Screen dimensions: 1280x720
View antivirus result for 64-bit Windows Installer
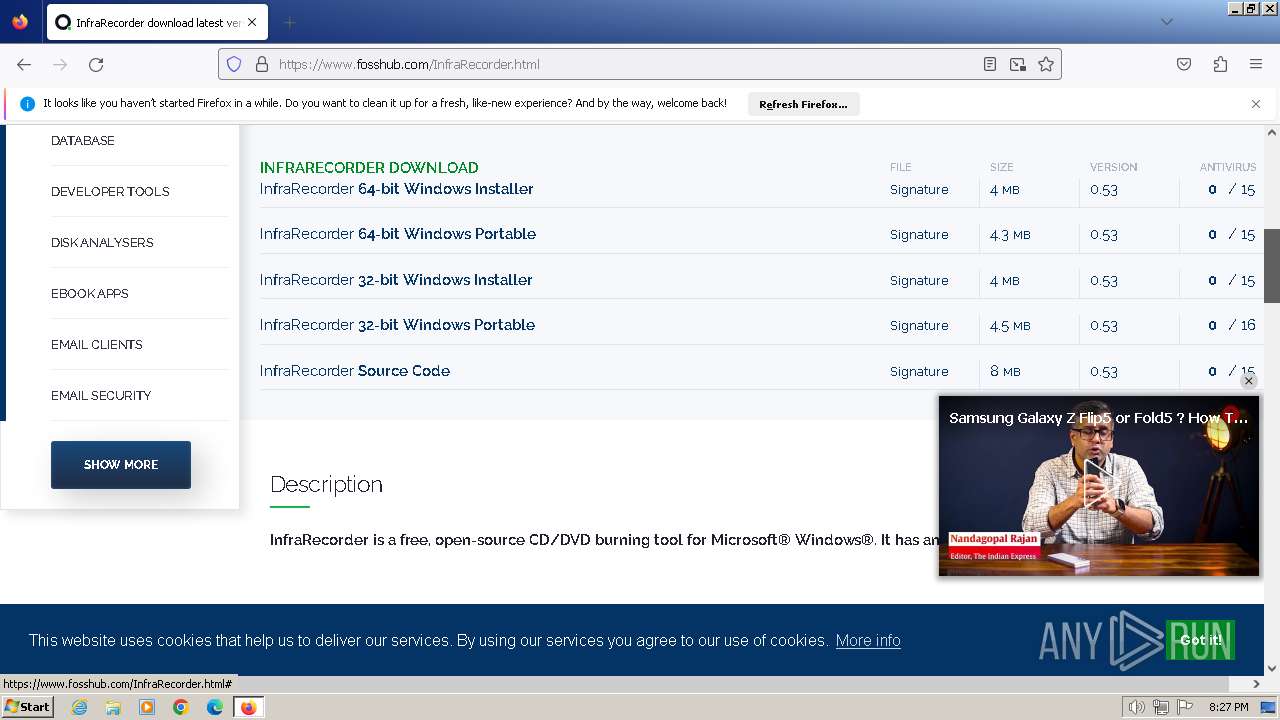[x=1231, y=189]
